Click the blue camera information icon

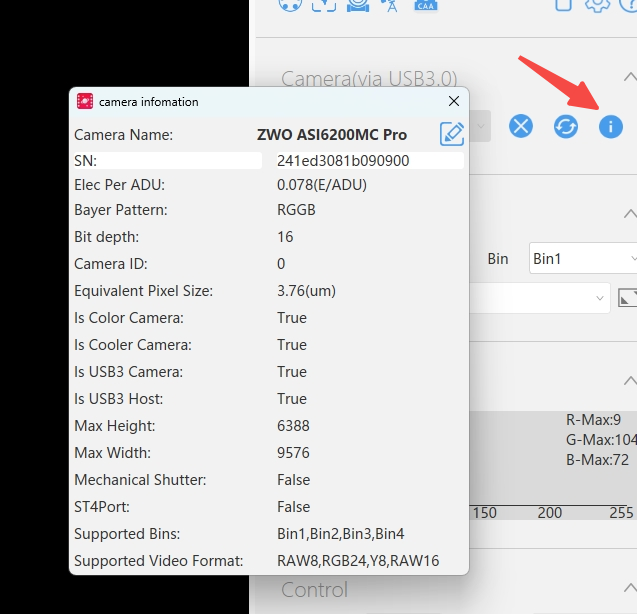[x=610, y=127]
